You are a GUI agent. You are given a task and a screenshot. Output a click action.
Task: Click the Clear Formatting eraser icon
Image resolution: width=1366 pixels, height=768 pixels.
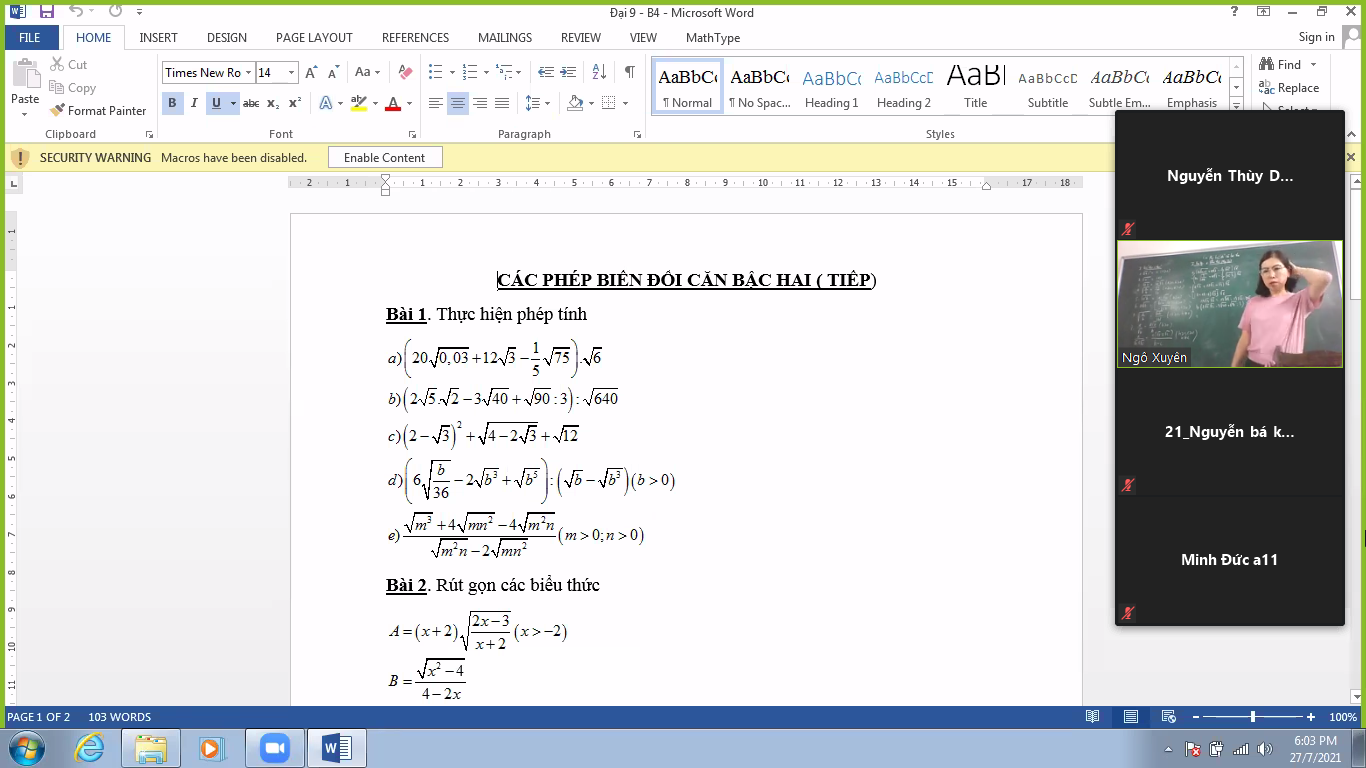pos(405,72)
